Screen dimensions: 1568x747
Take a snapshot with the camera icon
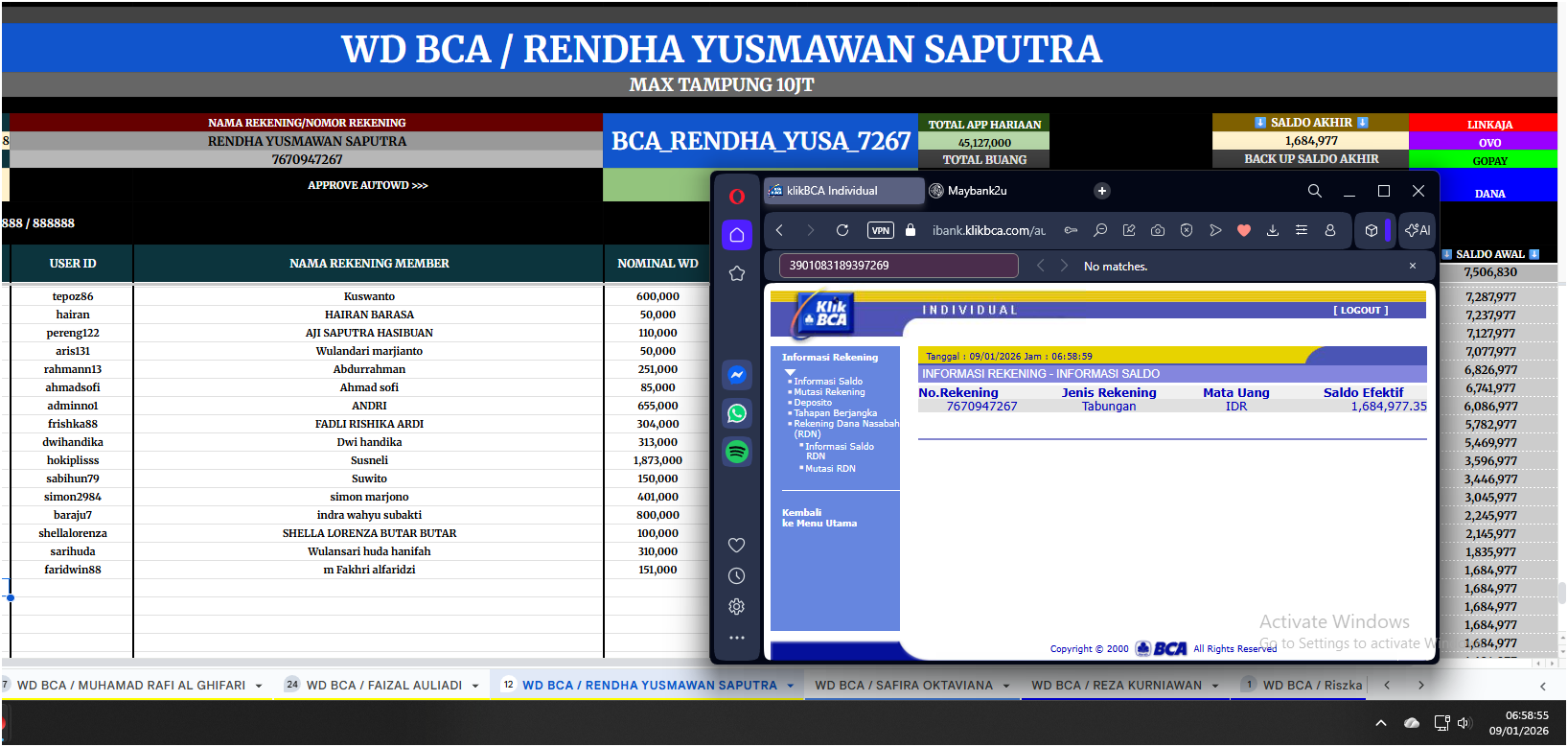(x=1158, y=230)
